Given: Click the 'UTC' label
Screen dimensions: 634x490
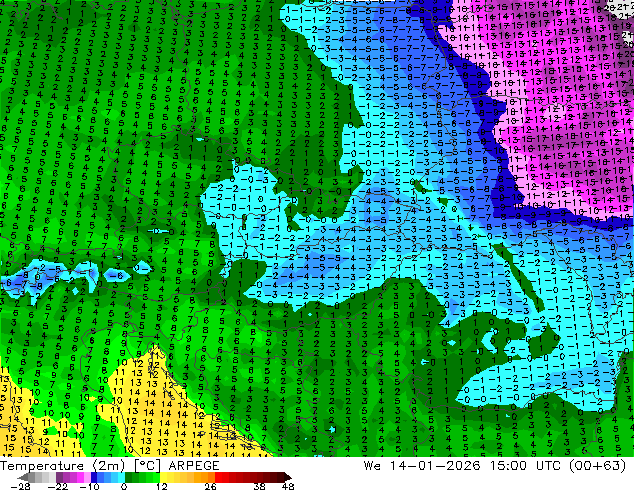Looking at the screenshot, I should [x=548, y=466].
